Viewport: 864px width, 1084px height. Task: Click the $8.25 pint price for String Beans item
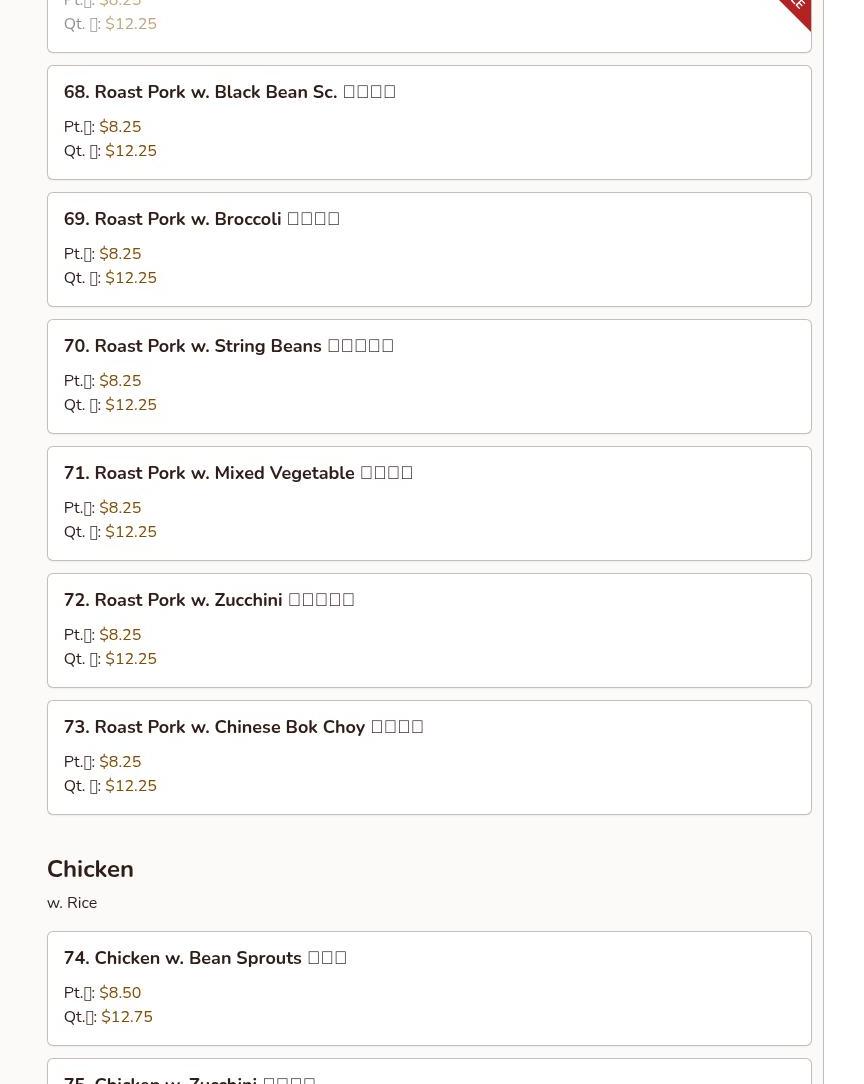[120, 381]
